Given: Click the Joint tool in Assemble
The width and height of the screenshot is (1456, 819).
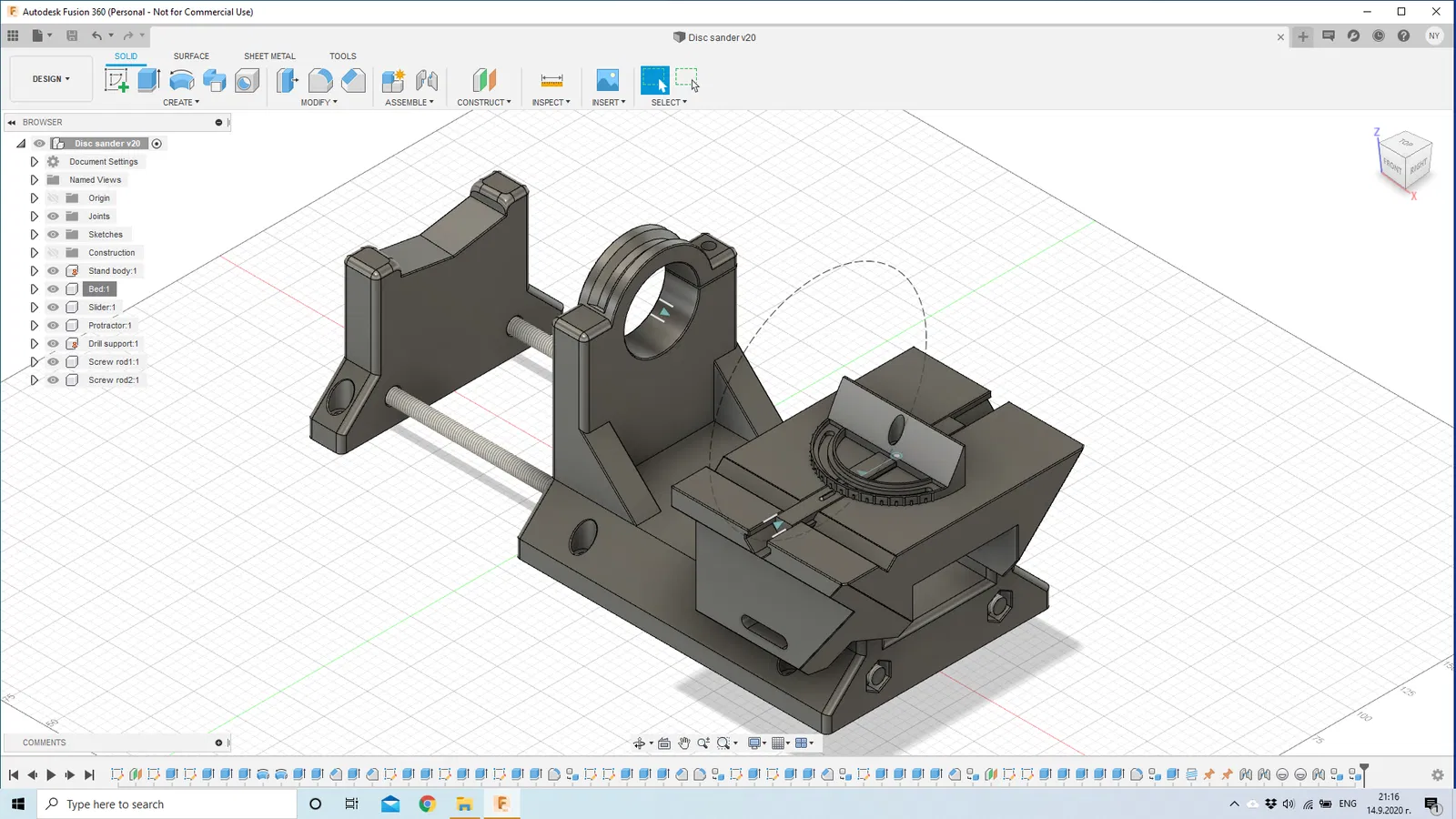Looking at the screenshot, I should pos(427,80).
